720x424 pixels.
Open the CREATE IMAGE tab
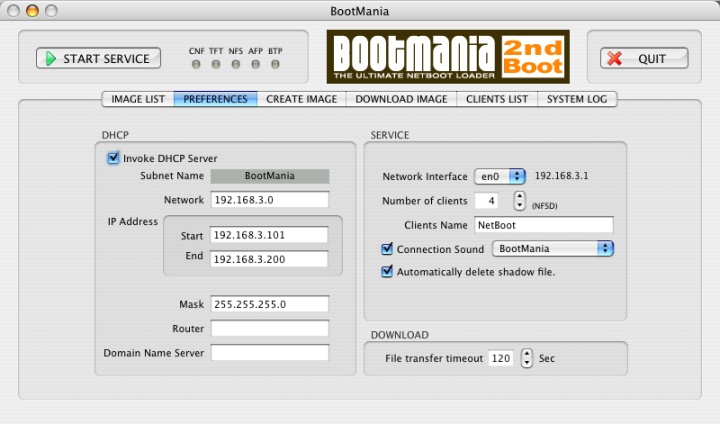pyautogui.click(x=302, y=99)
